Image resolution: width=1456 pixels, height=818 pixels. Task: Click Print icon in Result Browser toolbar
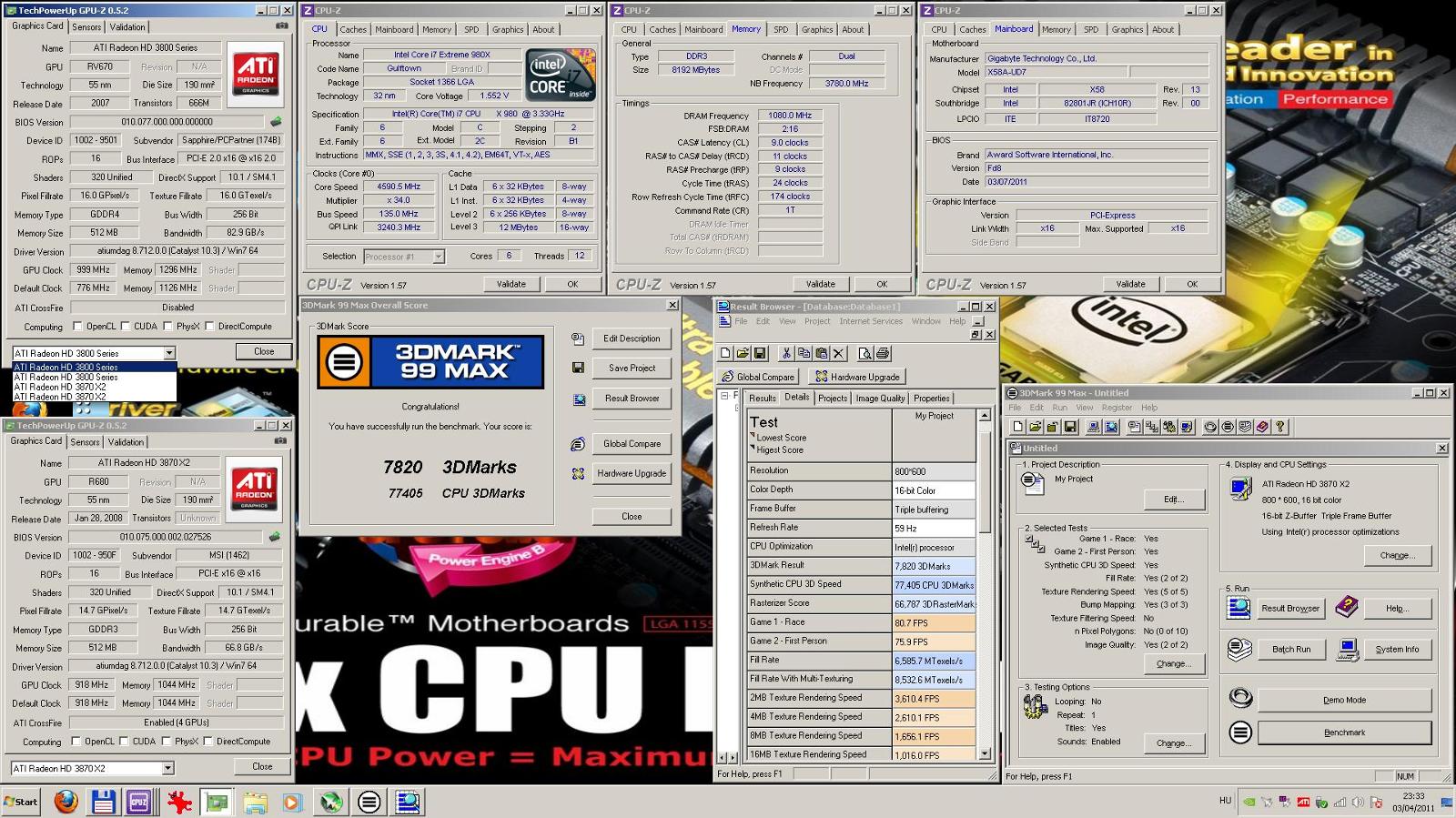click(x=882, y=353)
